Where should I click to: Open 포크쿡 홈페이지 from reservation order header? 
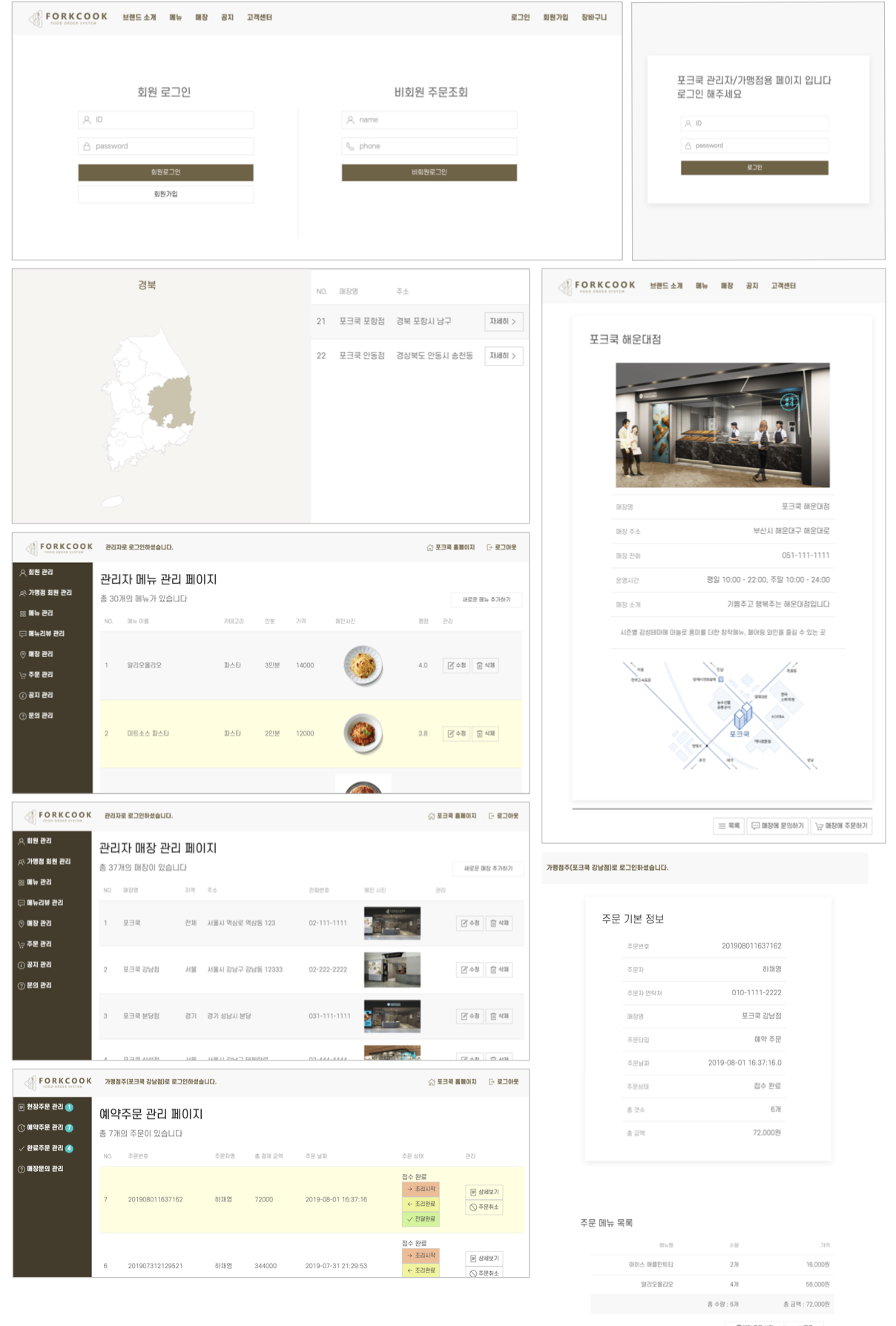pyautogui.click(x=452, y=1082)
